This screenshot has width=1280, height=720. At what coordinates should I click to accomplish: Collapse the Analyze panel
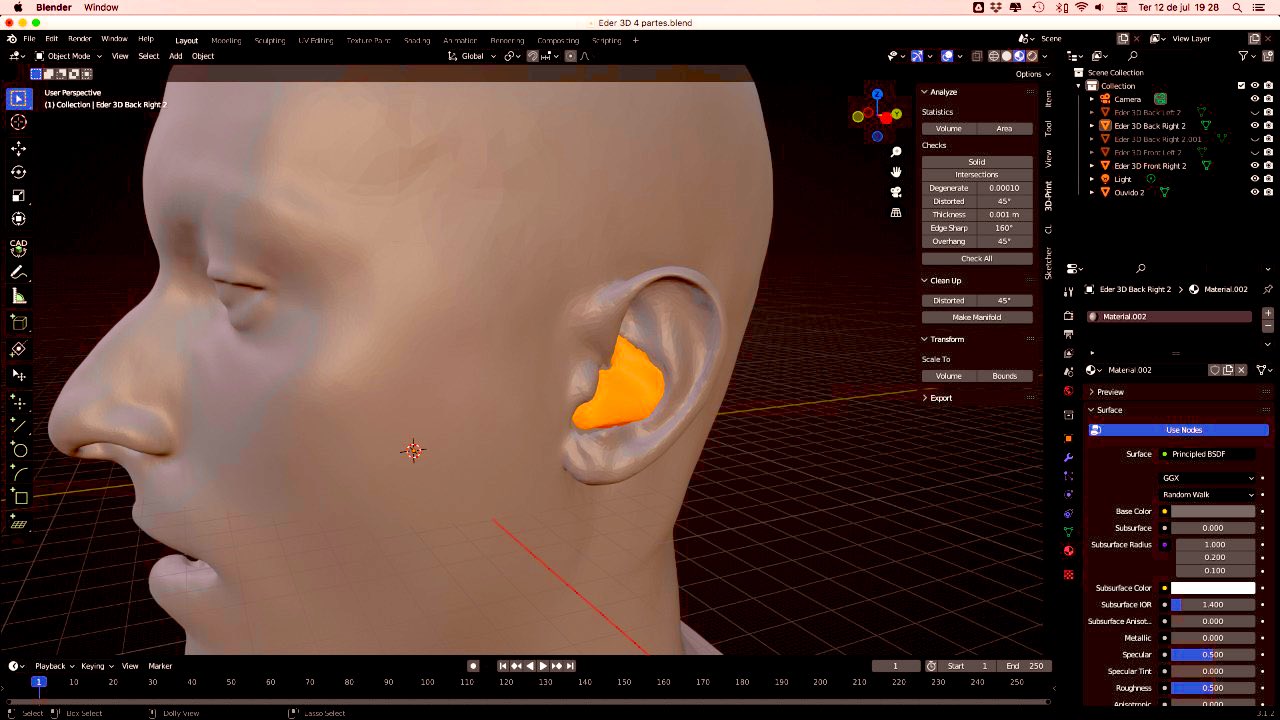925,92
